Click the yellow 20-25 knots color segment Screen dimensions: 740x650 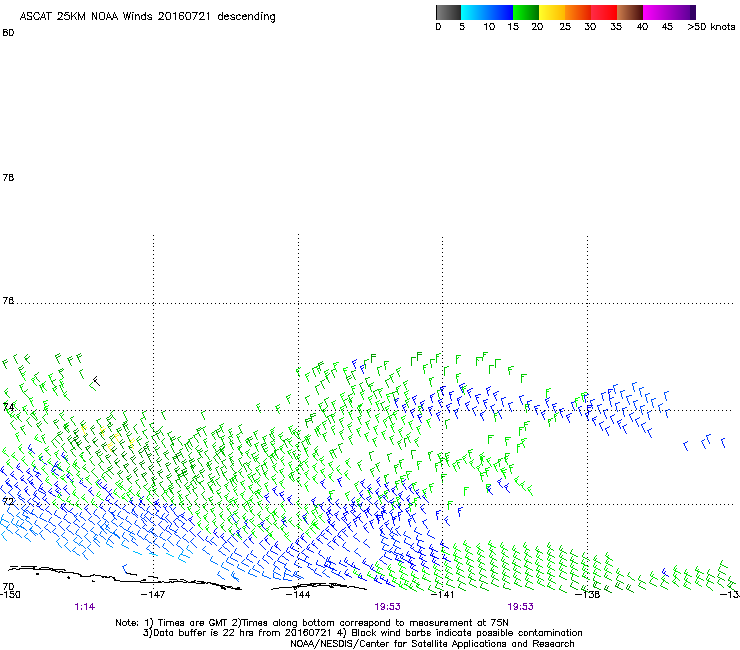(552, 12)
